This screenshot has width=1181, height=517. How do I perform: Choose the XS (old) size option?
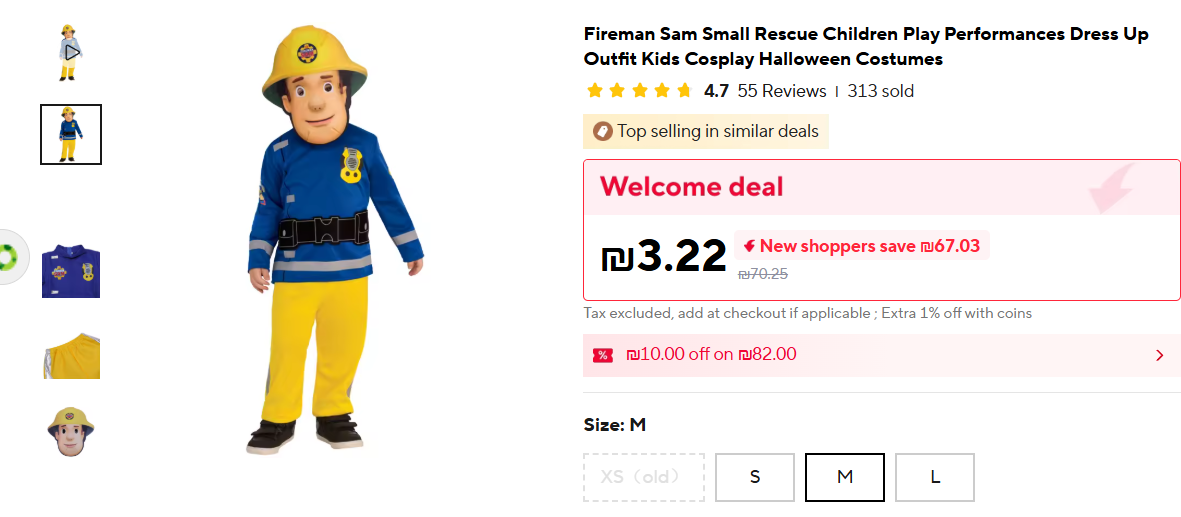[644, 477]
